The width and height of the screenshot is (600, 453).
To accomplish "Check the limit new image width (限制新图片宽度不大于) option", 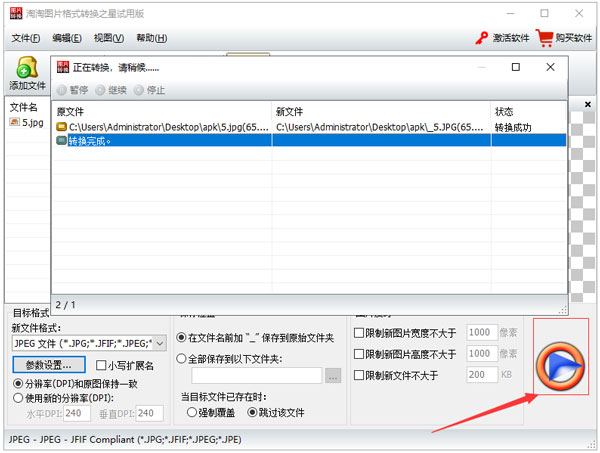I will pos(360,332).
